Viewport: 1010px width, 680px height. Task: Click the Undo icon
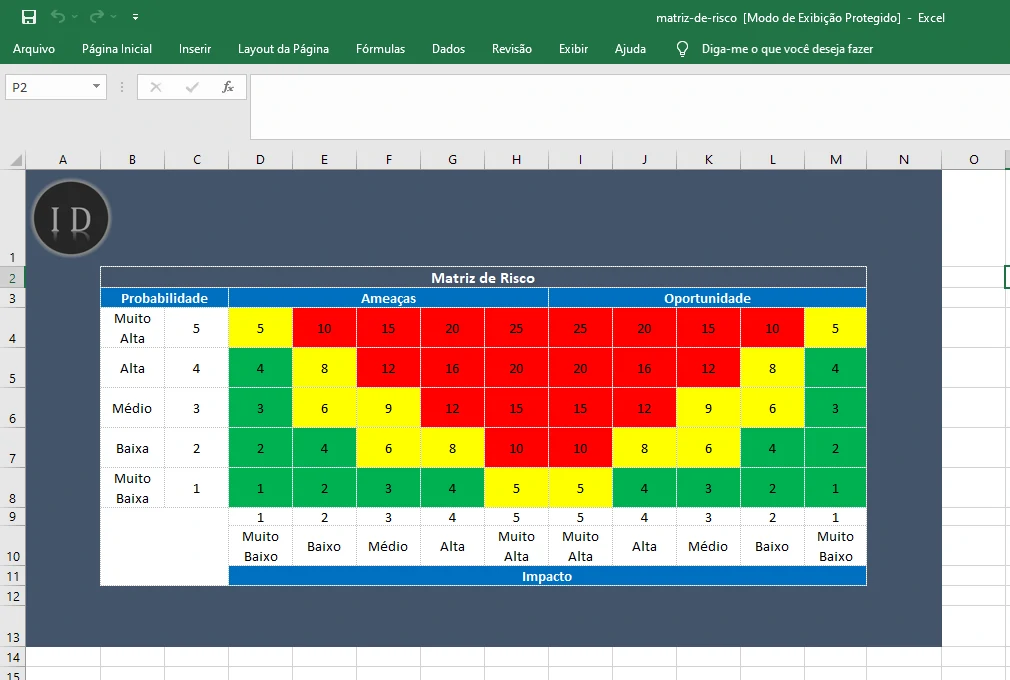pyautogui.click(x=58, y=17)
